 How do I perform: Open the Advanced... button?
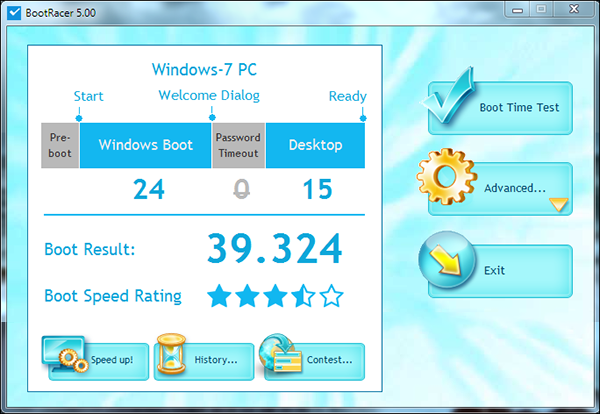500,189
